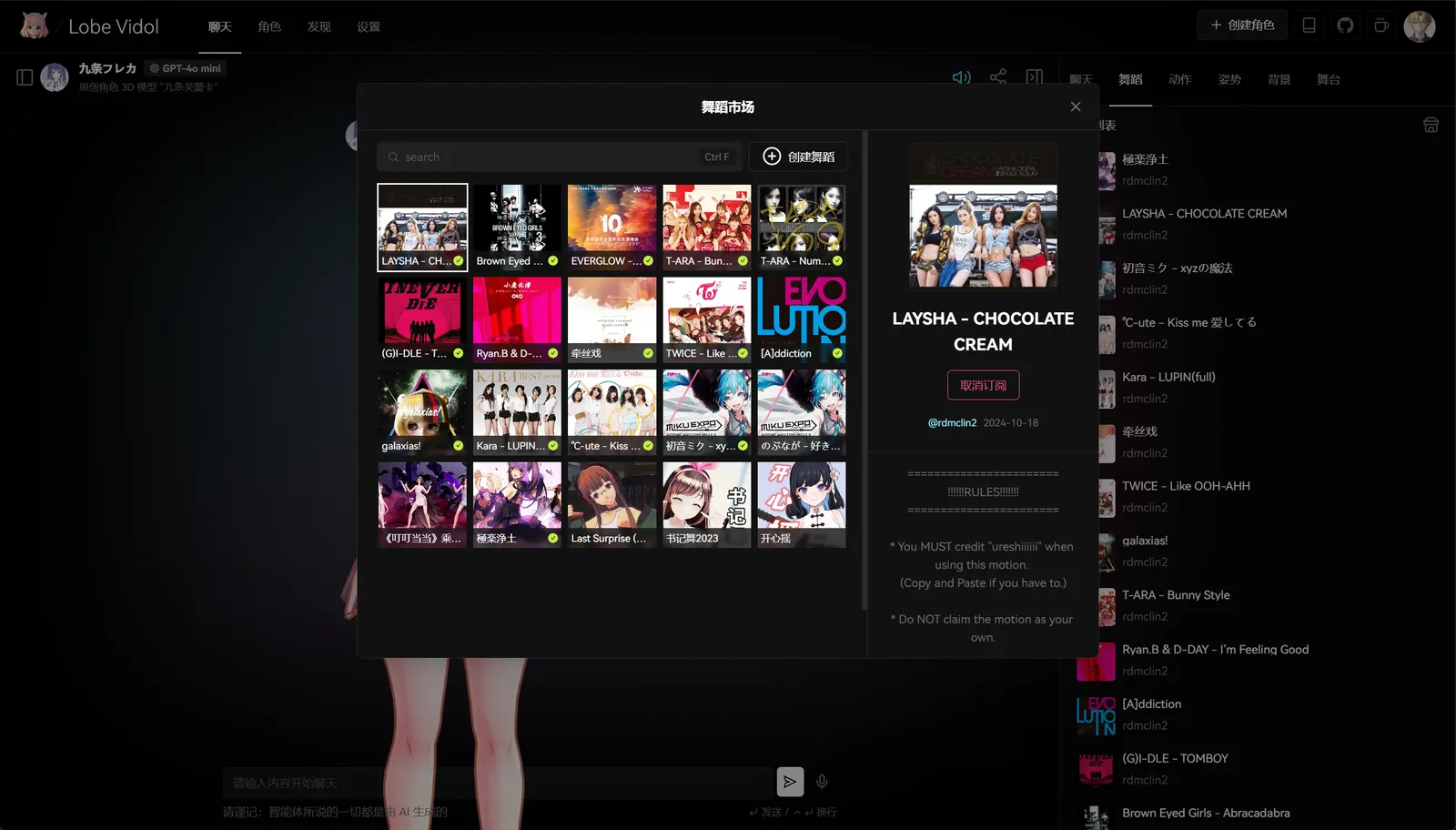Viewport: 1456px width, 830px height.
Task: Click the GPT-4o mini model tag
Action: [x=186, y=68]
